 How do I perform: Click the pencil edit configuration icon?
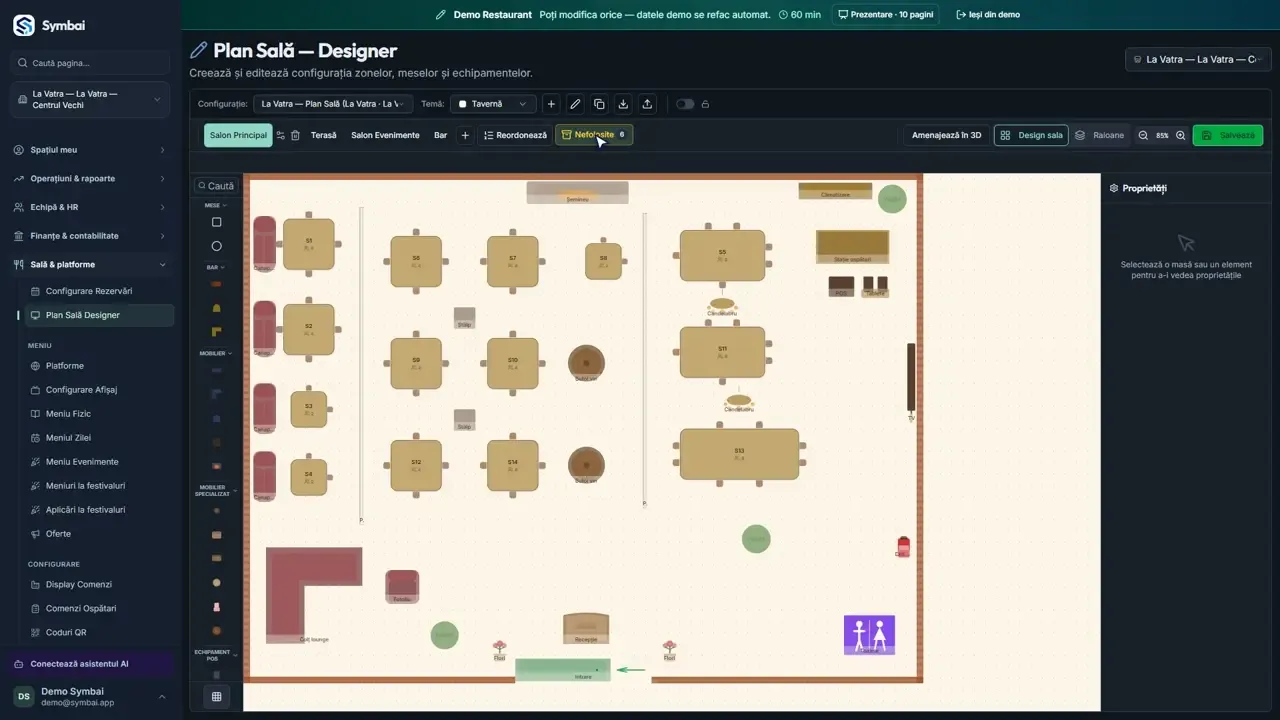click(x=575, y=104)
